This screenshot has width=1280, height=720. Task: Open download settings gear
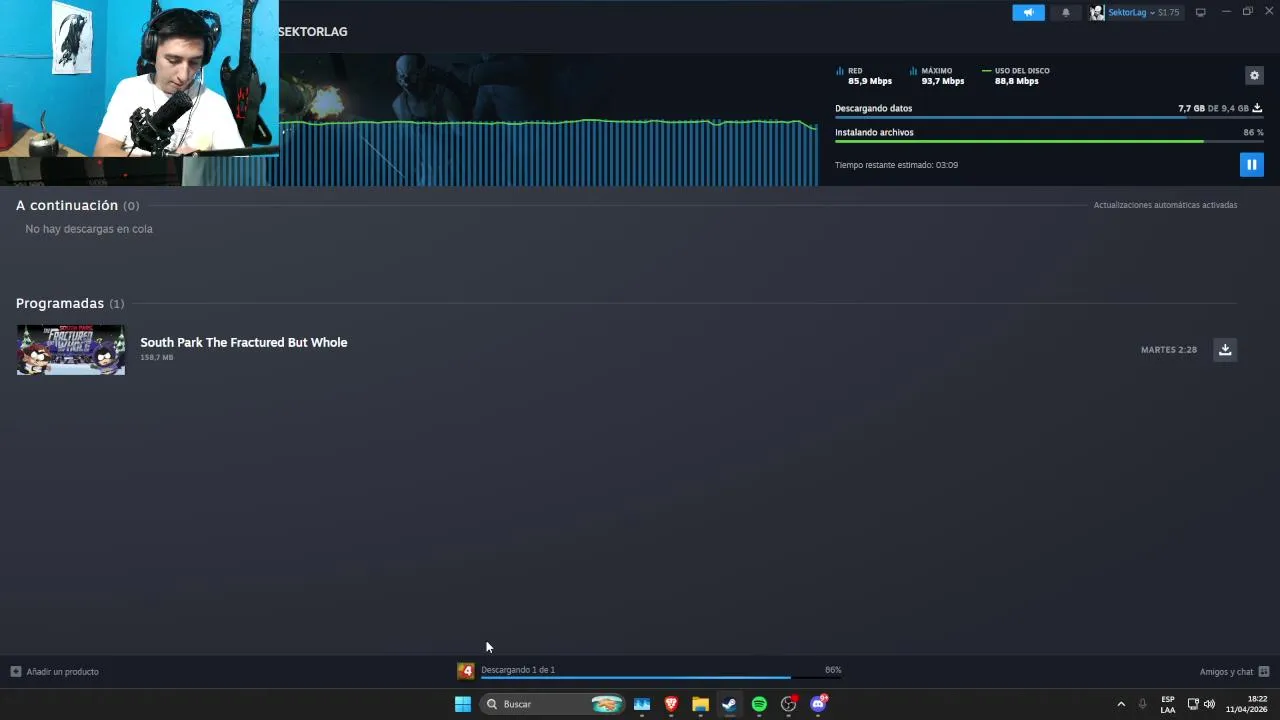[1254, 75]
